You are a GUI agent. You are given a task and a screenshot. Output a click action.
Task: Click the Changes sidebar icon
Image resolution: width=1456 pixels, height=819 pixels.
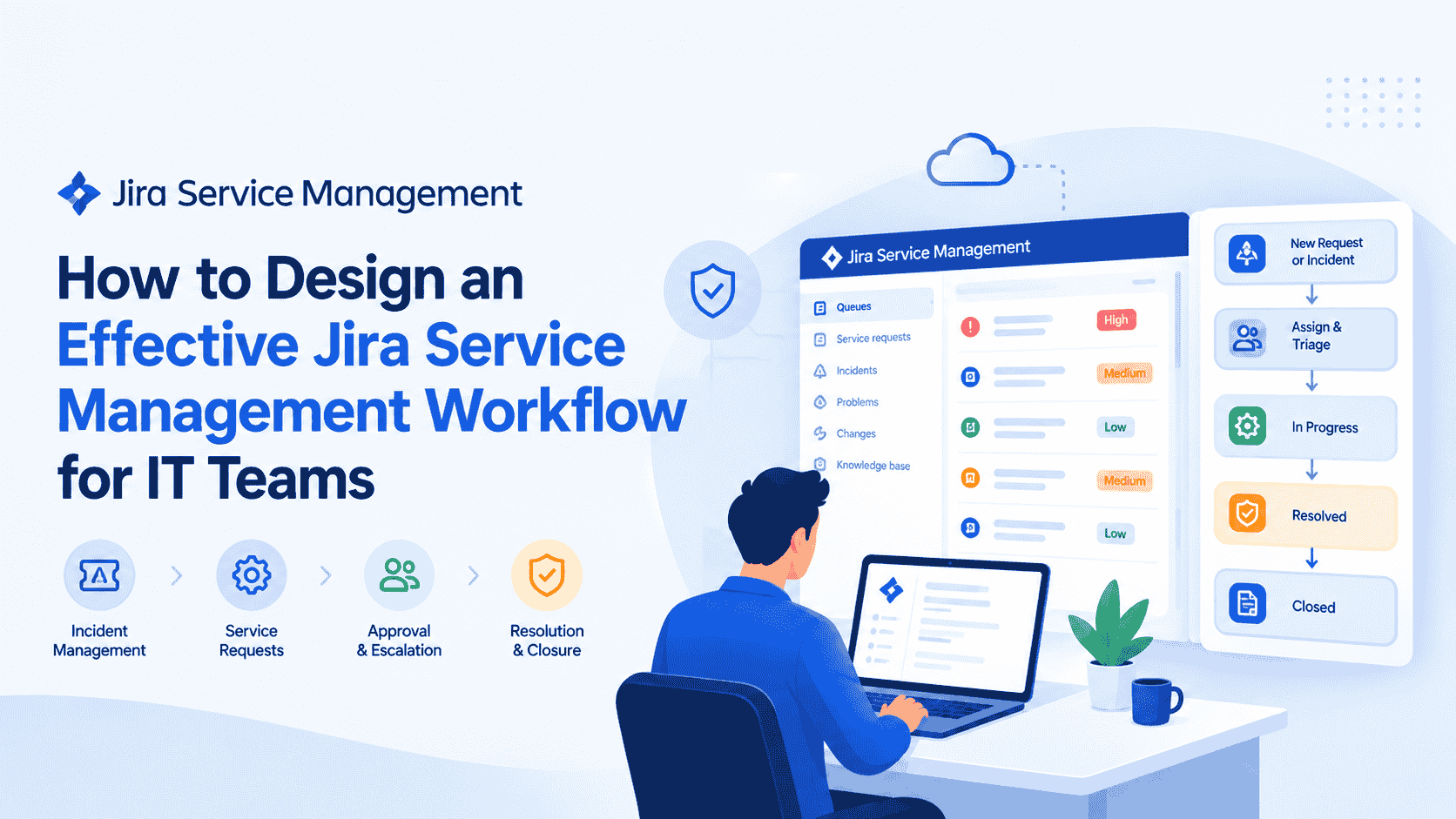[819, 433]
